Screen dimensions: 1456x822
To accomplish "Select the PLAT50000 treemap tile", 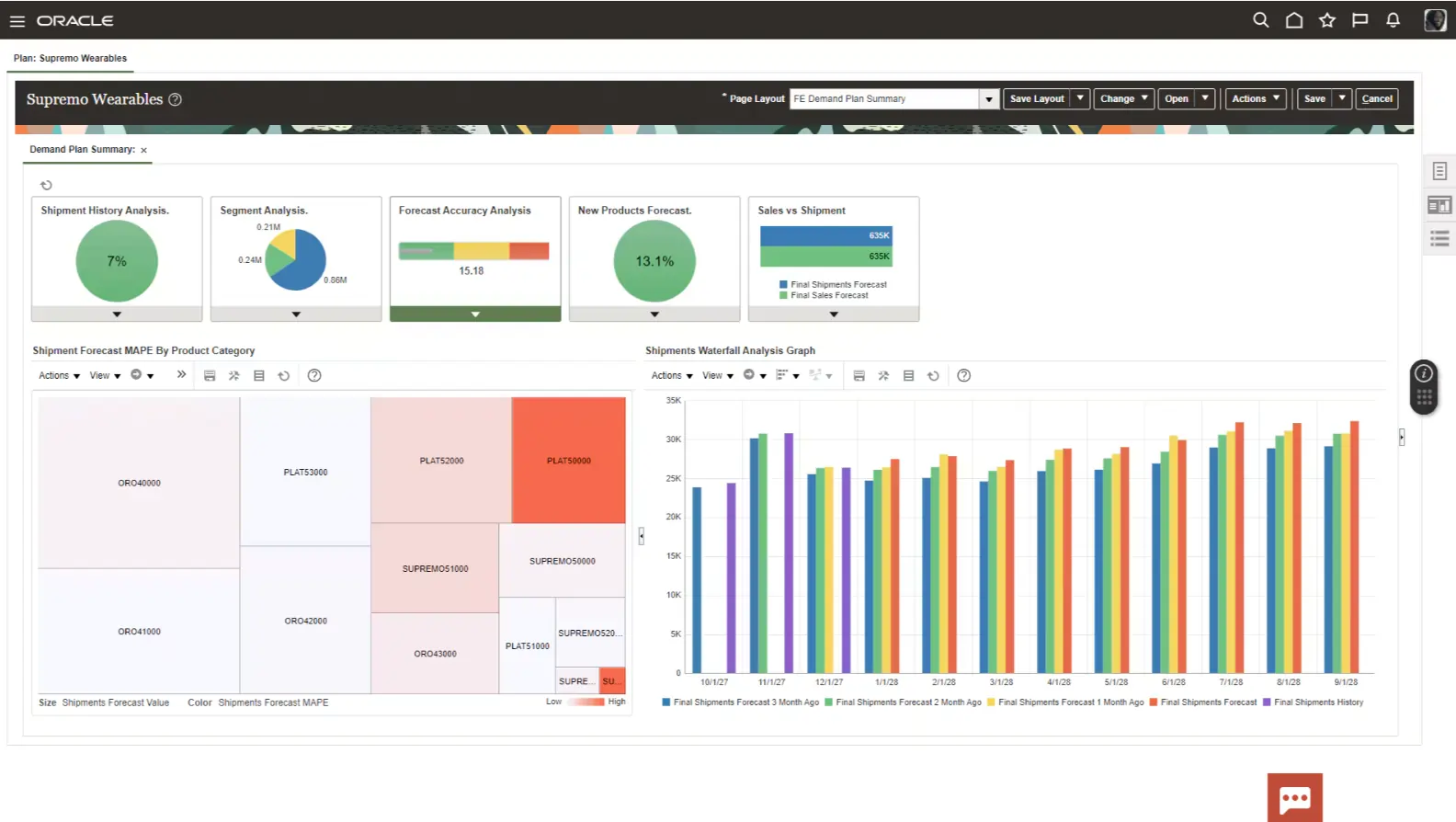I will [x=569, y=460].
